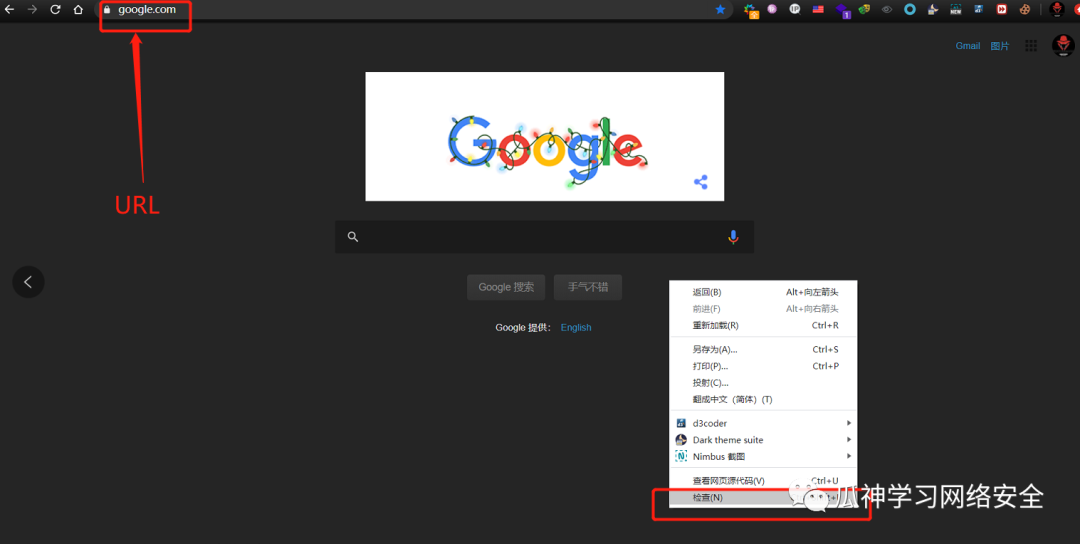This screenshot has height=544, width=1080.
Task: Open the grey eye extension icon
Action: tap(887, 10)
